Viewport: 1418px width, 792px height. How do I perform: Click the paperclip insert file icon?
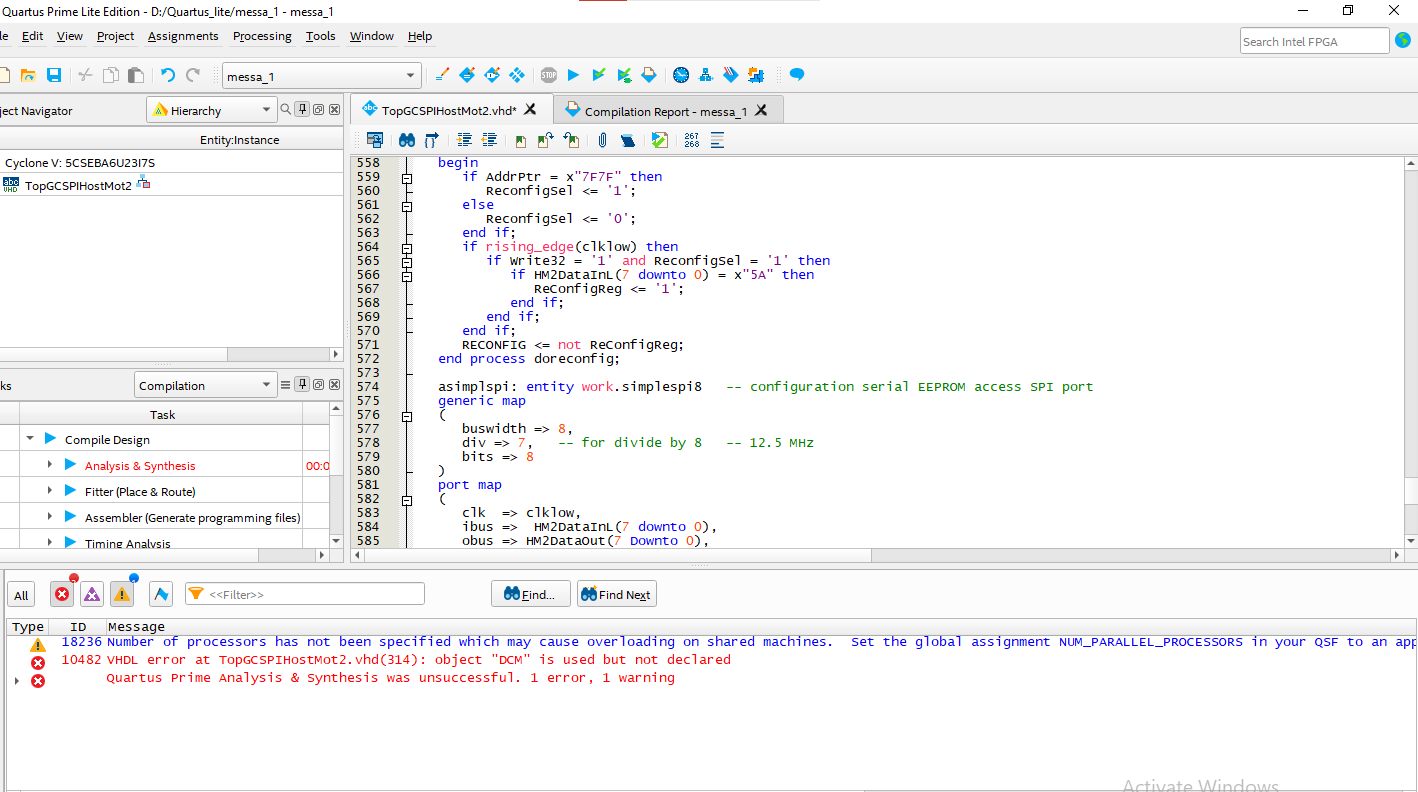pos(603,140)
